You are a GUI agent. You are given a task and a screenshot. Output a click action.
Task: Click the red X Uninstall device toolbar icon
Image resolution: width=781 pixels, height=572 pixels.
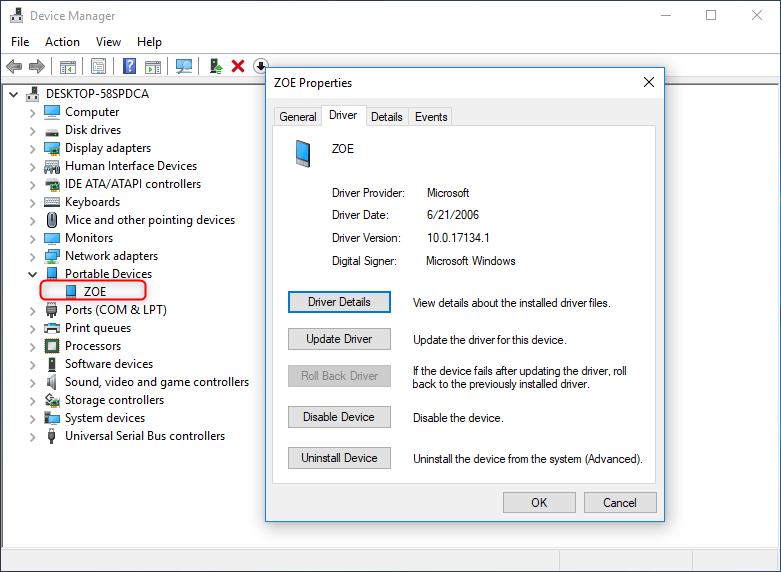click(x=238, y=66)
